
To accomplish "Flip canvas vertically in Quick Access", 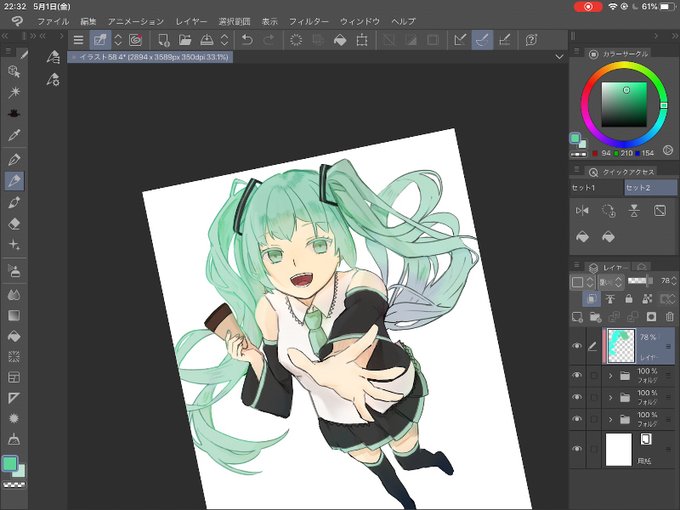I will [x=634, y=211].
